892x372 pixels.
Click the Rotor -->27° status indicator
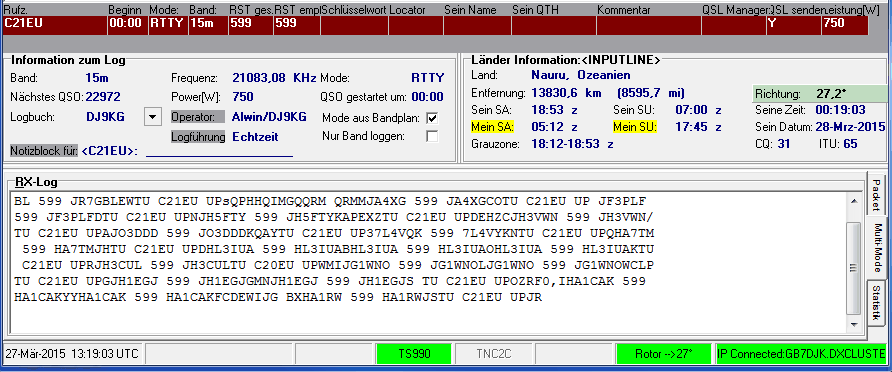click(x=664, y=354)
